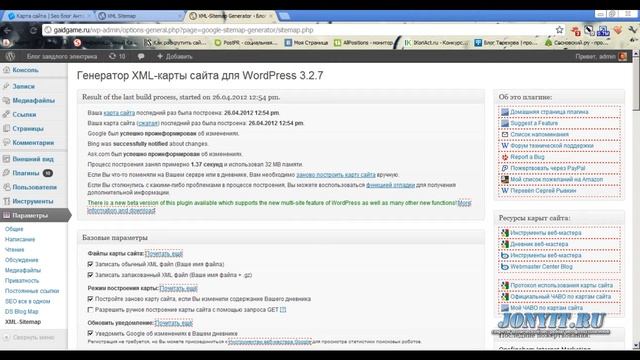Follow the сжатая sitemap link
Viewport: 640px width, 360px height.
[x=148, y=123]
